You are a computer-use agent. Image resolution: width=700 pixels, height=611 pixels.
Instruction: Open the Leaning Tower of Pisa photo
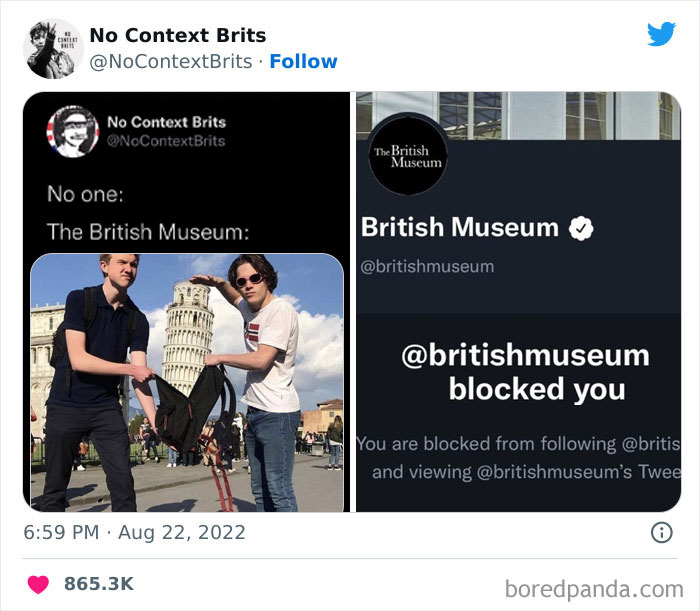187,381
